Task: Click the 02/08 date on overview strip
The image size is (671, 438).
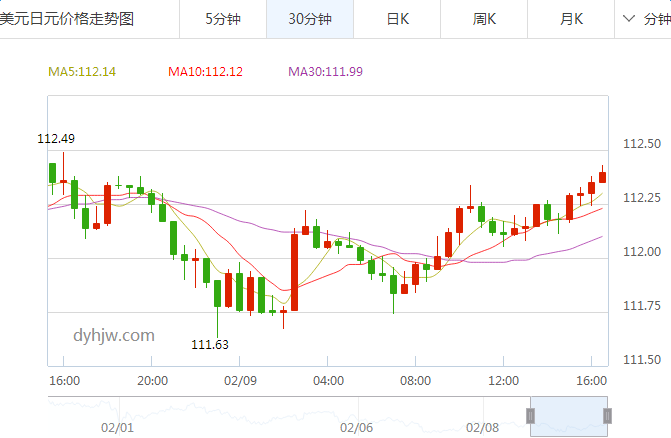Action: tap(482, 428)
